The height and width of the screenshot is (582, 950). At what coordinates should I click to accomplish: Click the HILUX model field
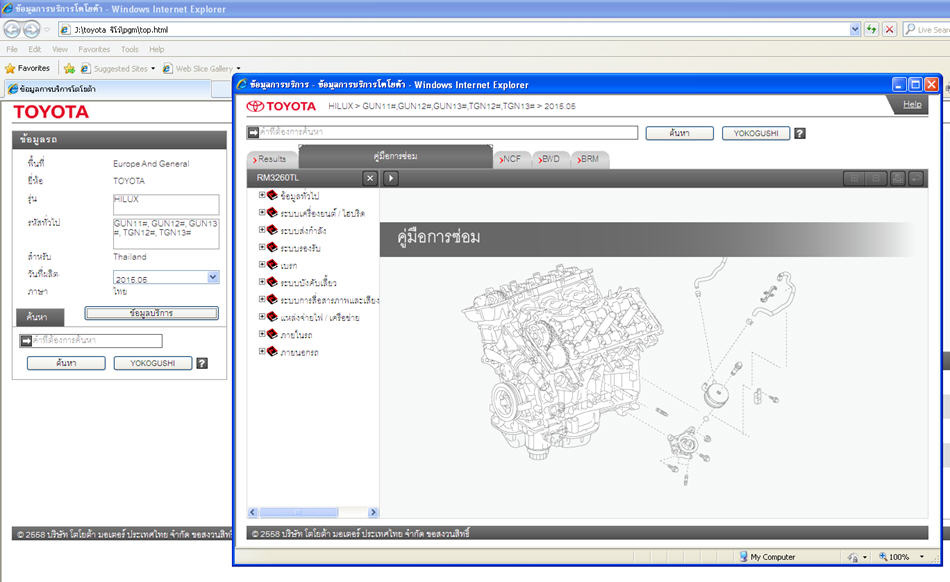[166, 205]
